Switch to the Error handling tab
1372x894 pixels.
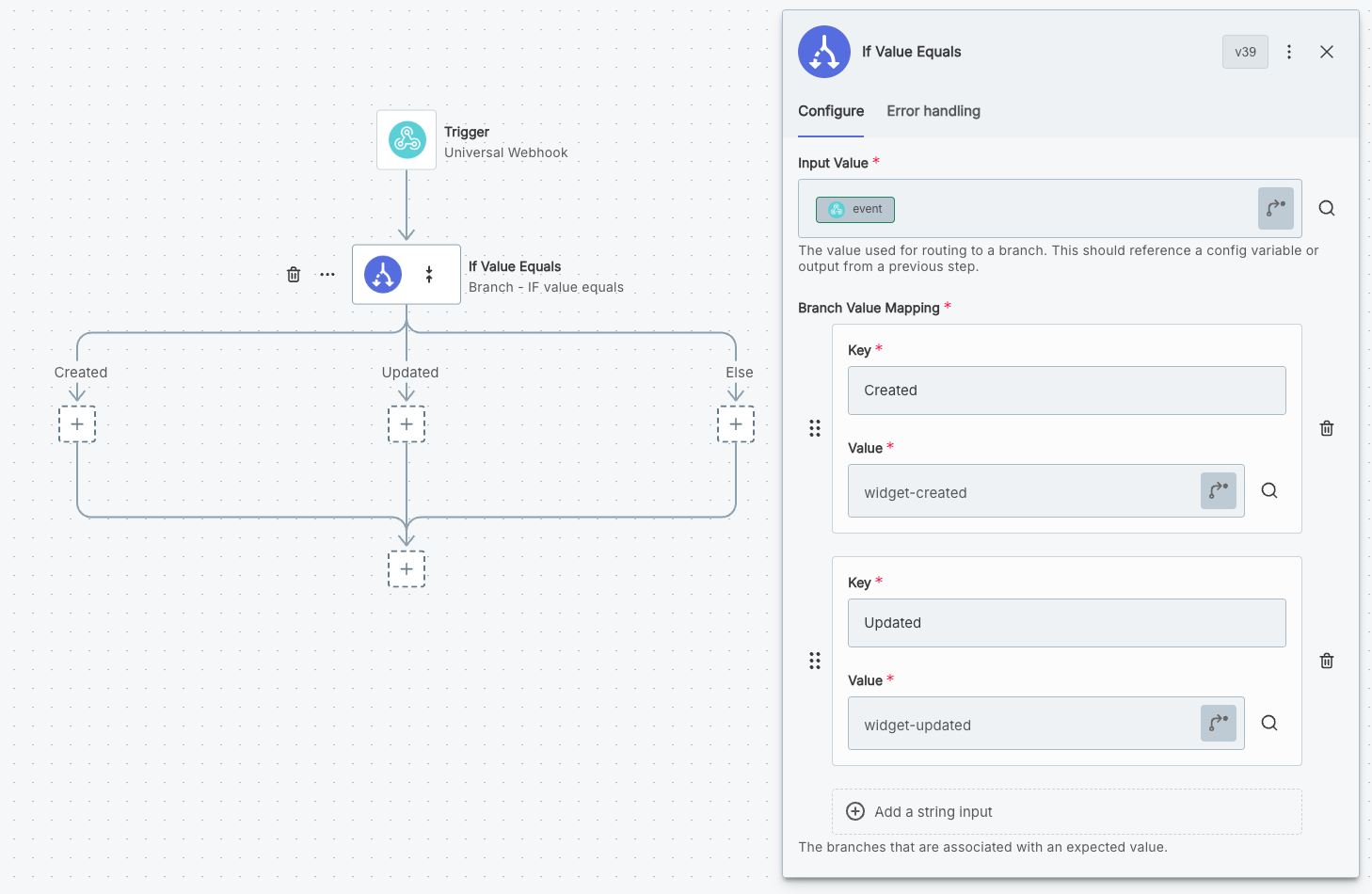click(x=933, y=111)
